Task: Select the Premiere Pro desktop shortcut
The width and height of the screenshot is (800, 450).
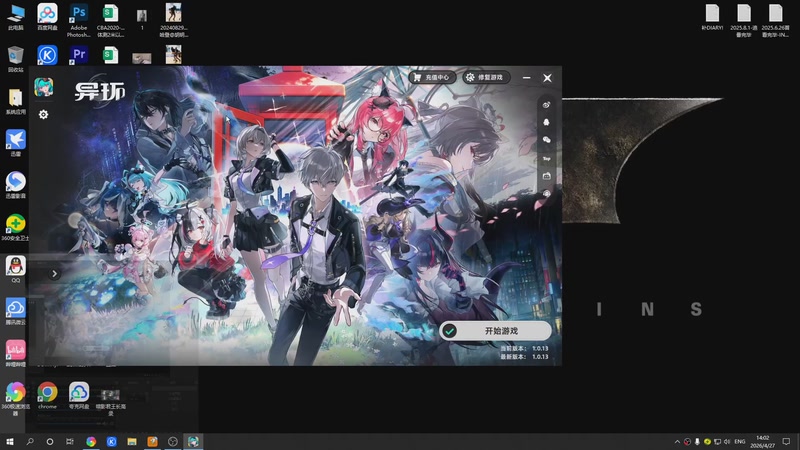Action: (x=79, y=55)
